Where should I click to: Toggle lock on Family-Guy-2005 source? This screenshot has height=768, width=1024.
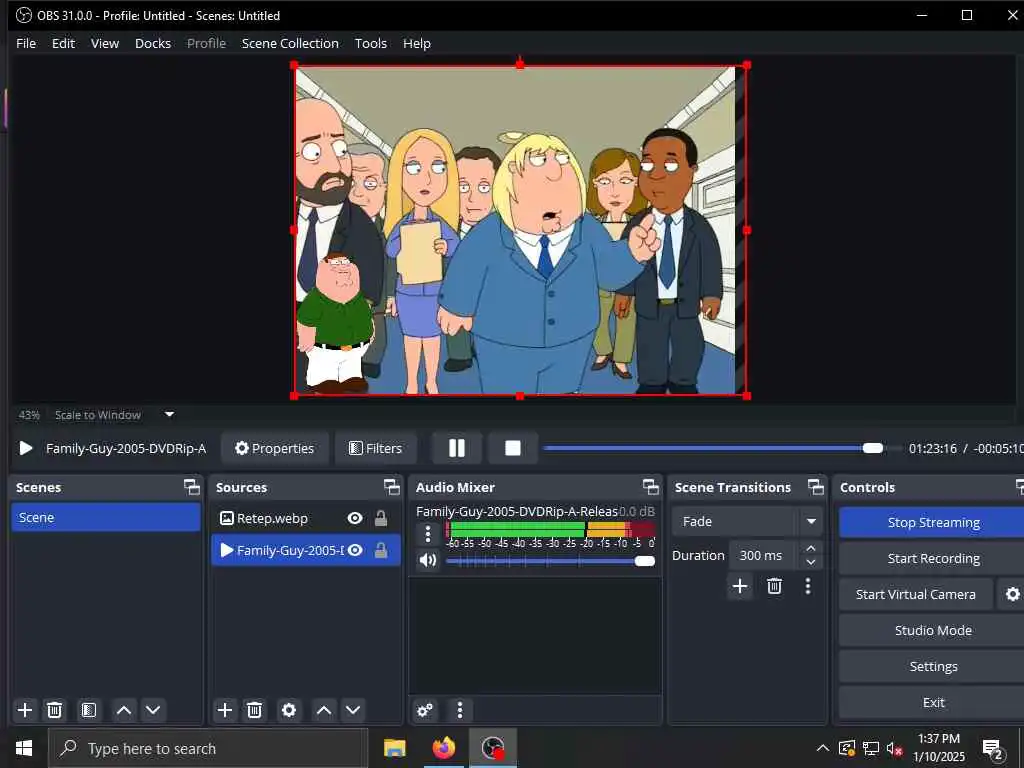381,551
